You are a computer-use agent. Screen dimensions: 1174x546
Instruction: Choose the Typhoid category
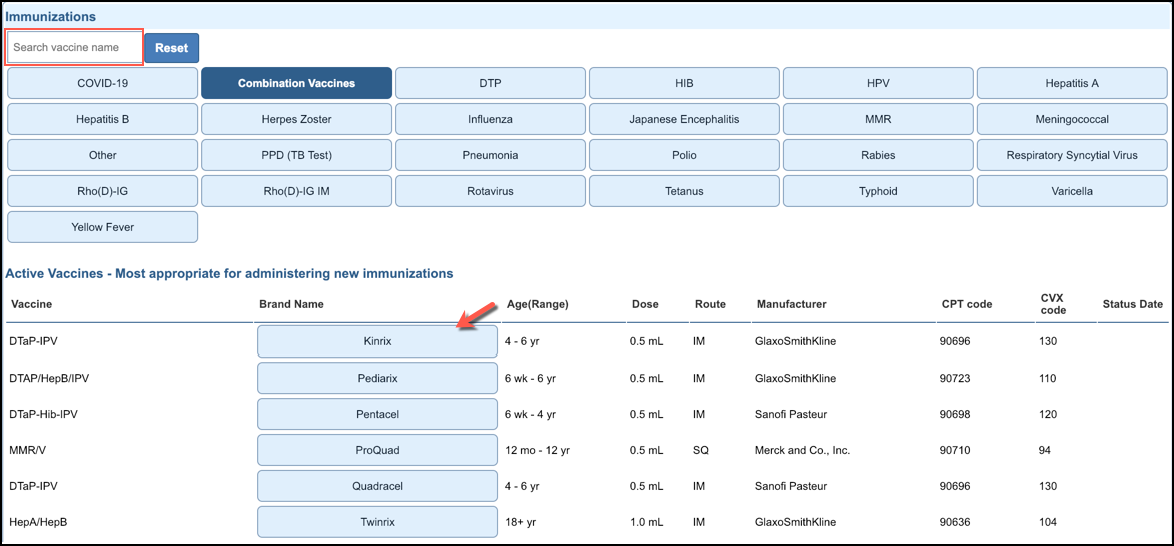click(878, 191)
